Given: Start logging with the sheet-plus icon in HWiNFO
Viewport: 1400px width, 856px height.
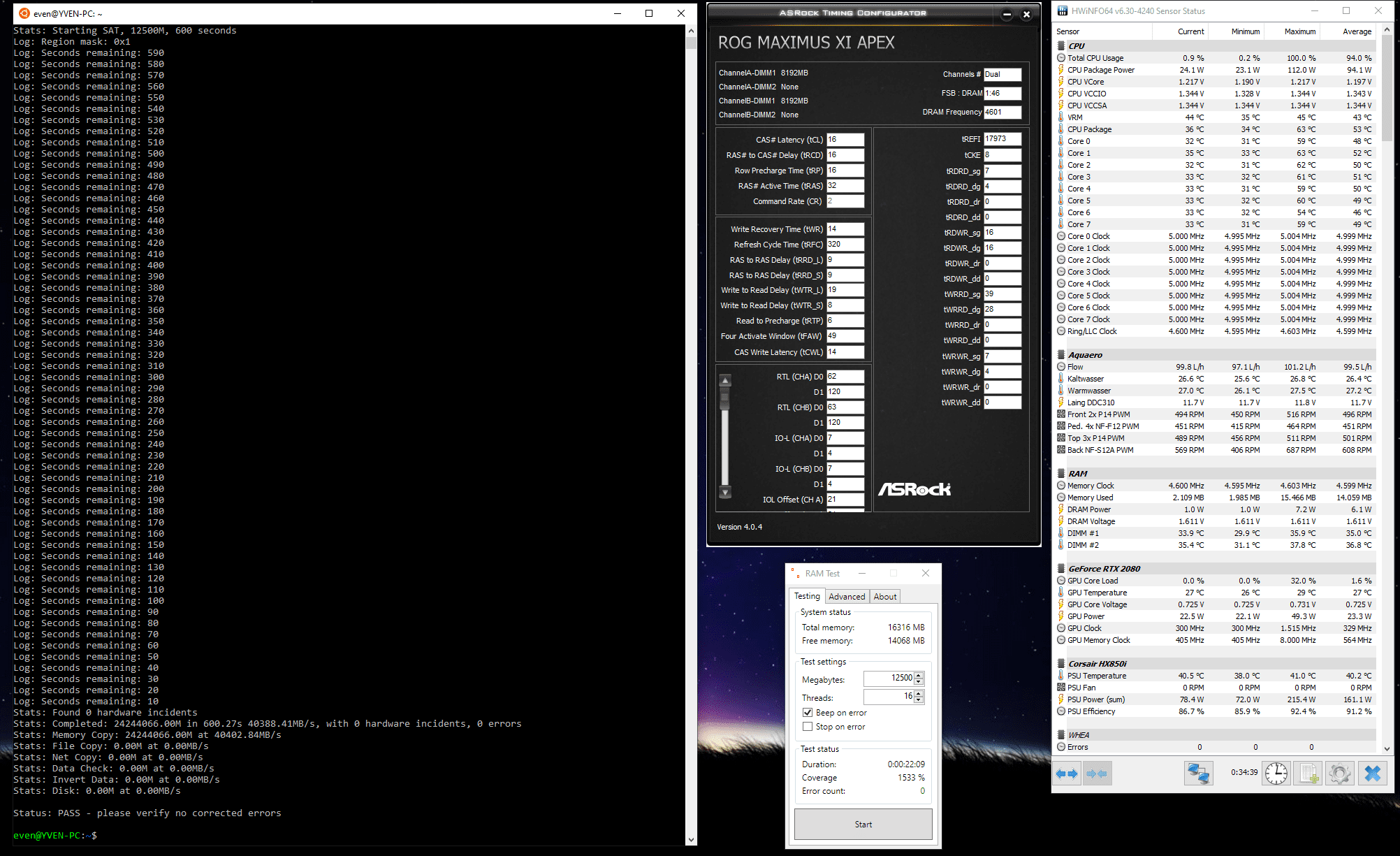Looking at the screenshot, I should 1308,774.
